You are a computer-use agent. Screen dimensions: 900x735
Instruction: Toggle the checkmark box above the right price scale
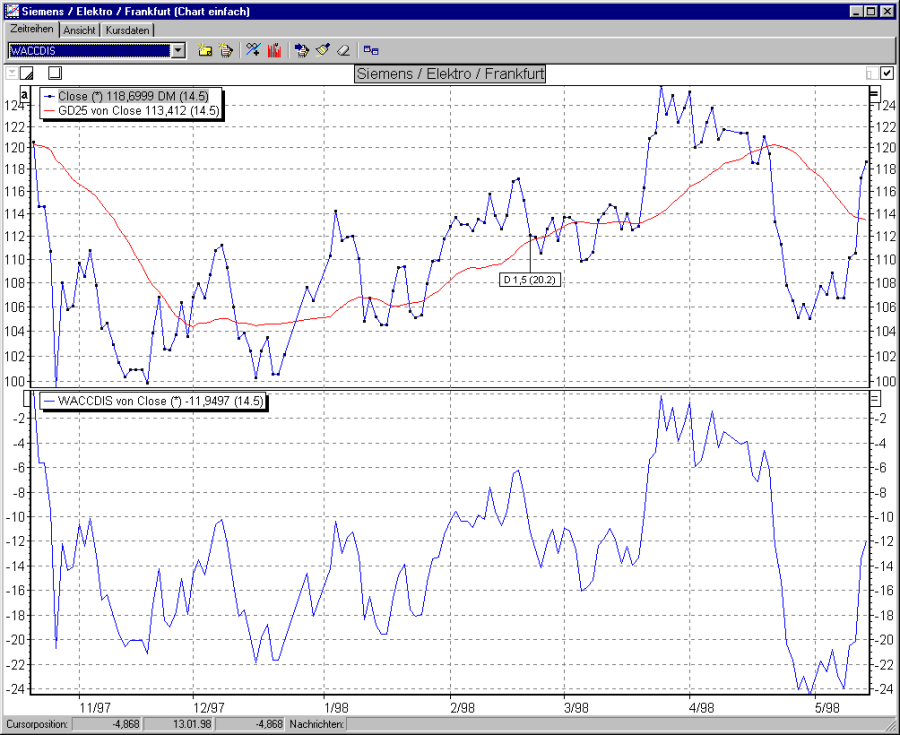886,73
